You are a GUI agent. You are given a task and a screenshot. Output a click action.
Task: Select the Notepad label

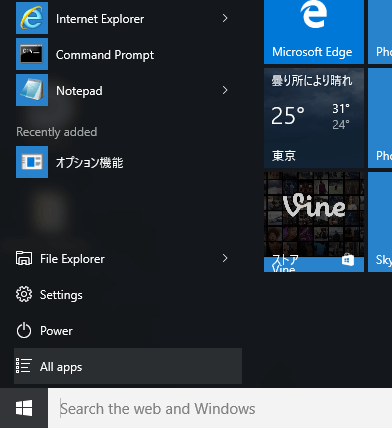79,91
